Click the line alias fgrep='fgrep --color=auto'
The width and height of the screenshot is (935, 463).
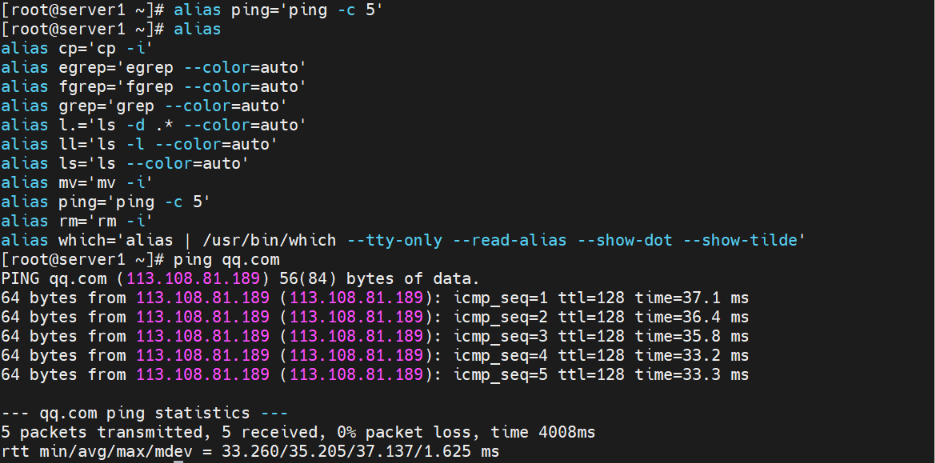(x=154, y=87)
